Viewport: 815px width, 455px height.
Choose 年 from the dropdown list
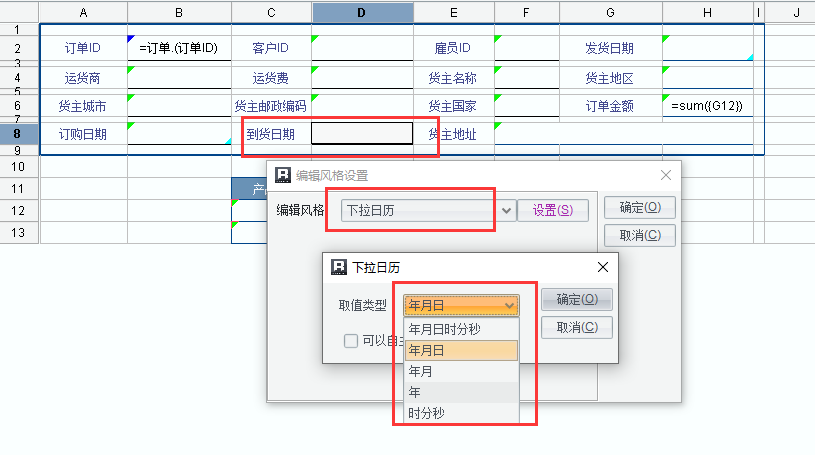(x=461, y=392)
